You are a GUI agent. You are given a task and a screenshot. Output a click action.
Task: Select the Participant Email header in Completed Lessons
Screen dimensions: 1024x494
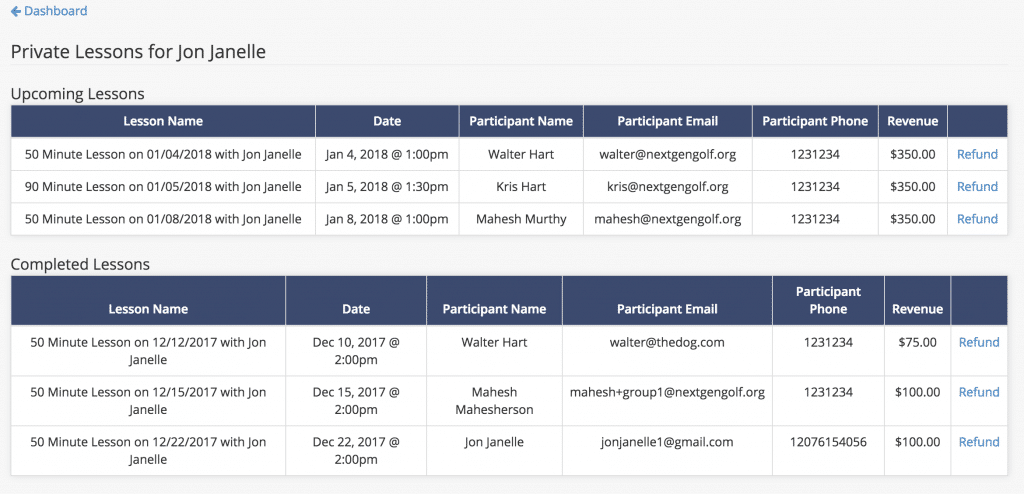click(x=667, y=309)
